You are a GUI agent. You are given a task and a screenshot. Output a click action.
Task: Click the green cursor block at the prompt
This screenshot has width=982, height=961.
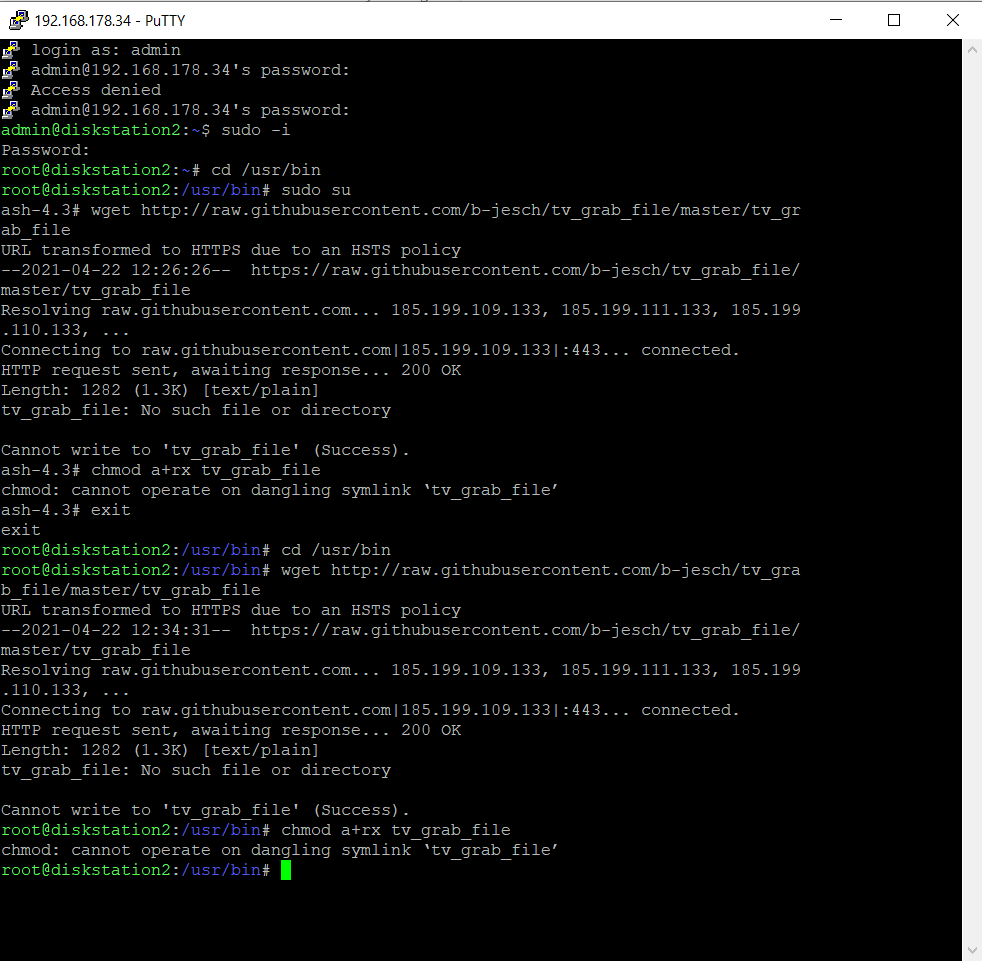point(286,870)
